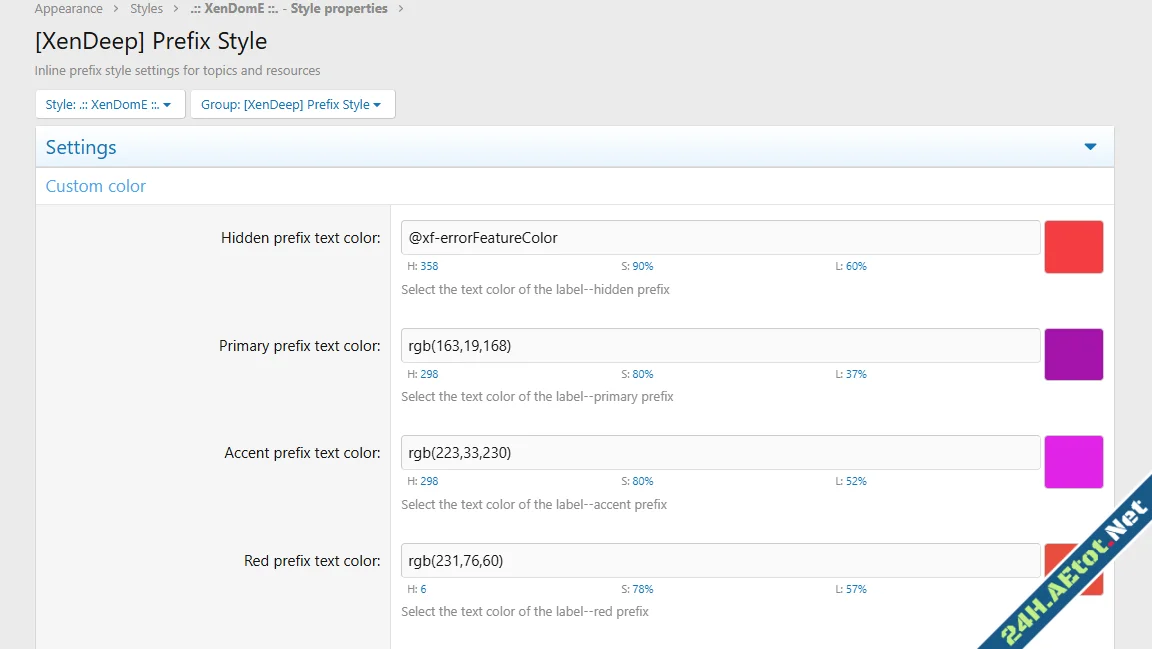Click the Settings section header
Screen dimensions: 1152x649
point(81,147)
